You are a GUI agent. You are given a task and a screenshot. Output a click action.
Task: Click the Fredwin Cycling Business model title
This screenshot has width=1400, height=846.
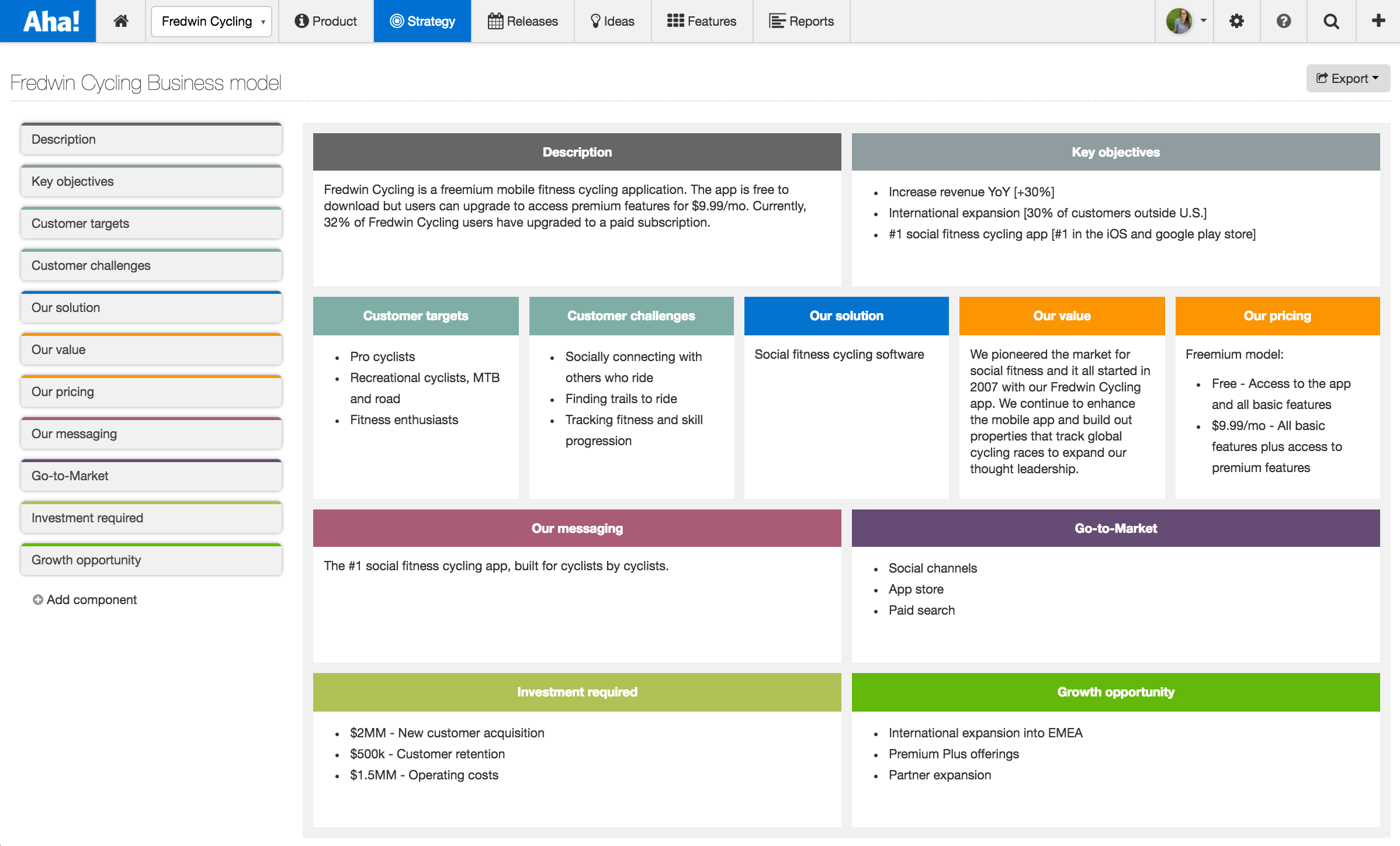[145, 83]
